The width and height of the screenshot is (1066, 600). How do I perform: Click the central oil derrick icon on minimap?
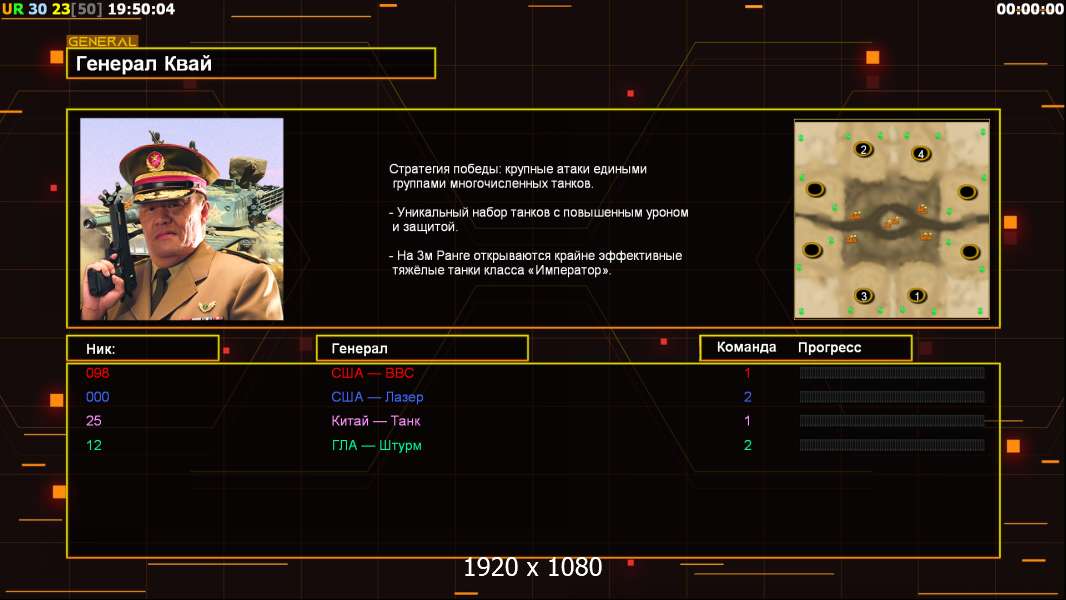pyautogui.click(x=891, y=222)
